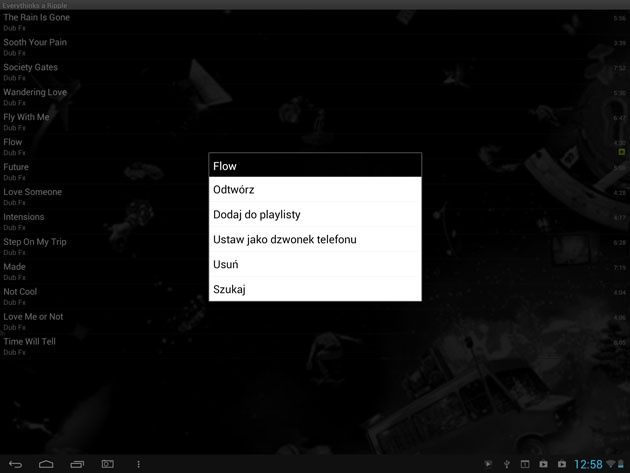Screen dimensions: 630x473
Task: Select Ustaw jako dzwonek telefonu
Action: pyautogui.click(x=315, y=239)
